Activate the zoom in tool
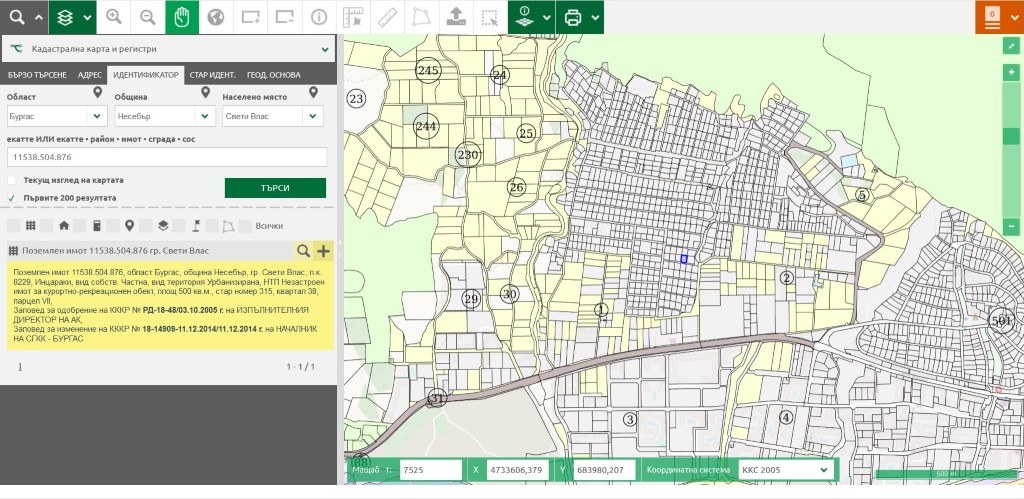Viewport: 1024px width, 499px height. 114,17
